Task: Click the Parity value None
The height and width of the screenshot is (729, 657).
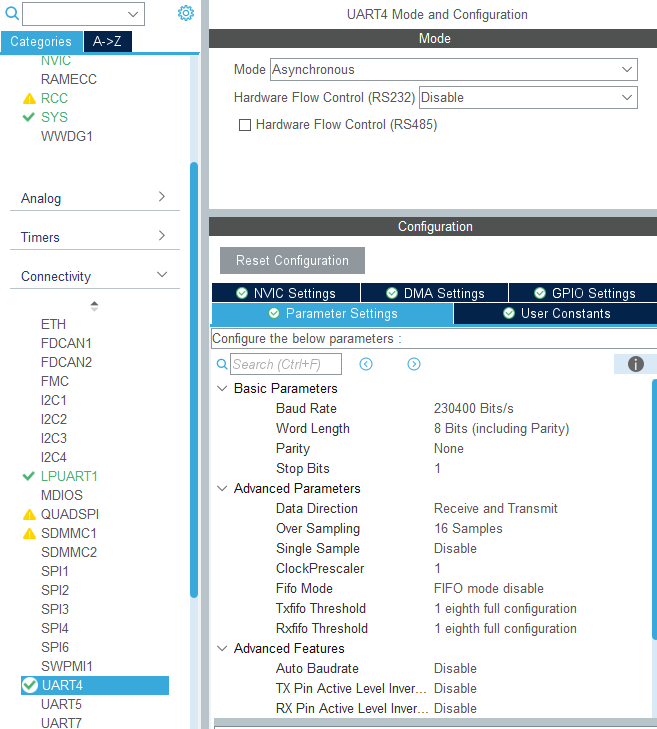Action: point(449,449)
